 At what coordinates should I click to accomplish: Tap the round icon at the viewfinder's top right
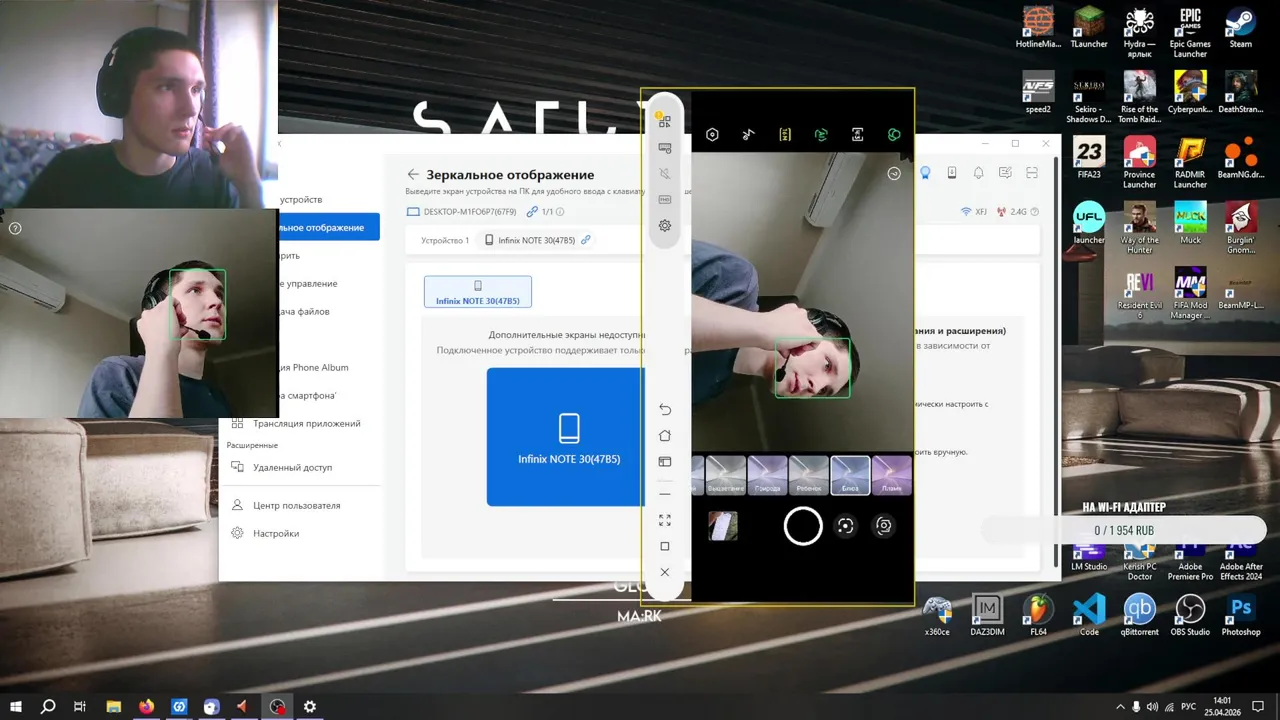(x=894, y=173)
